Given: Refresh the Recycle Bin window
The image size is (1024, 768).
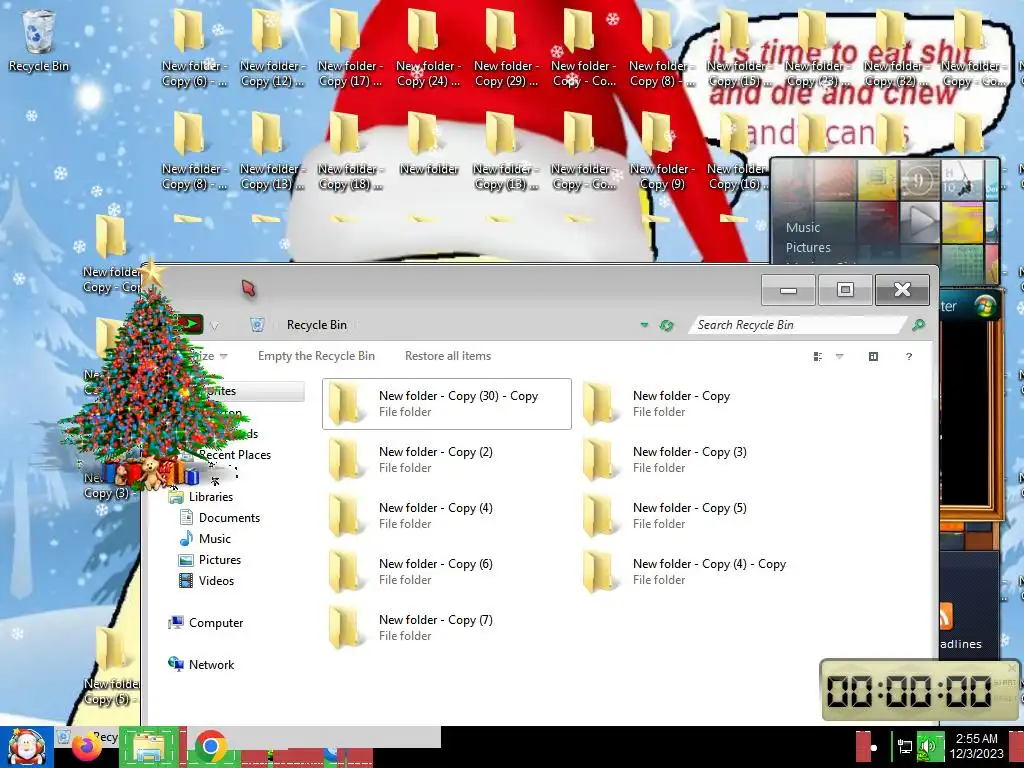Looking at the screenshot, I should coord(666,325).
